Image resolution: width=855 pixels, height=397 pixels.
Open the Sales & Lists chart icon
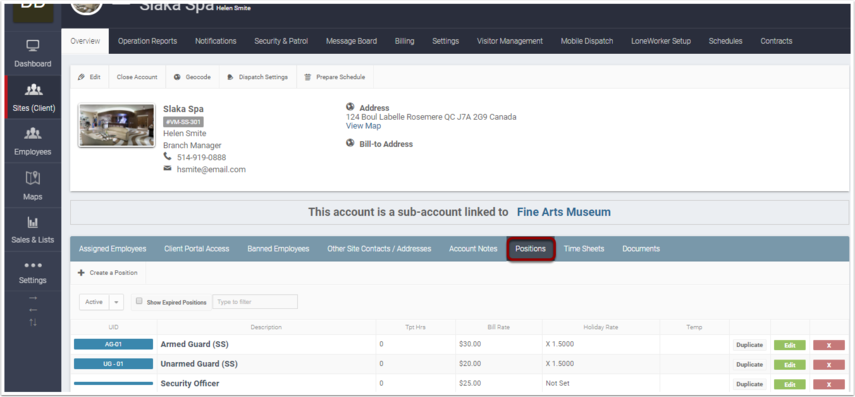33,222
